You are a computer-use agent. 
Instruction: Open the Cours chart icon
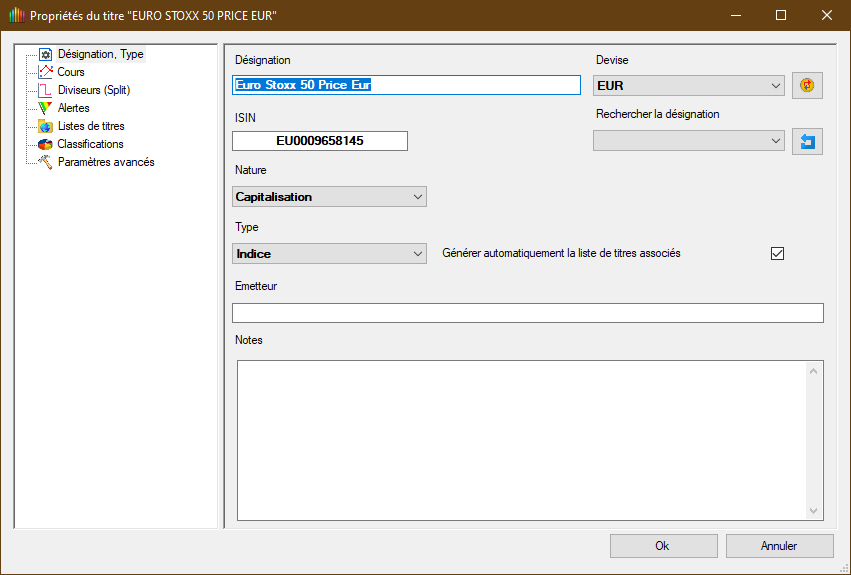(x=45, y=72)
